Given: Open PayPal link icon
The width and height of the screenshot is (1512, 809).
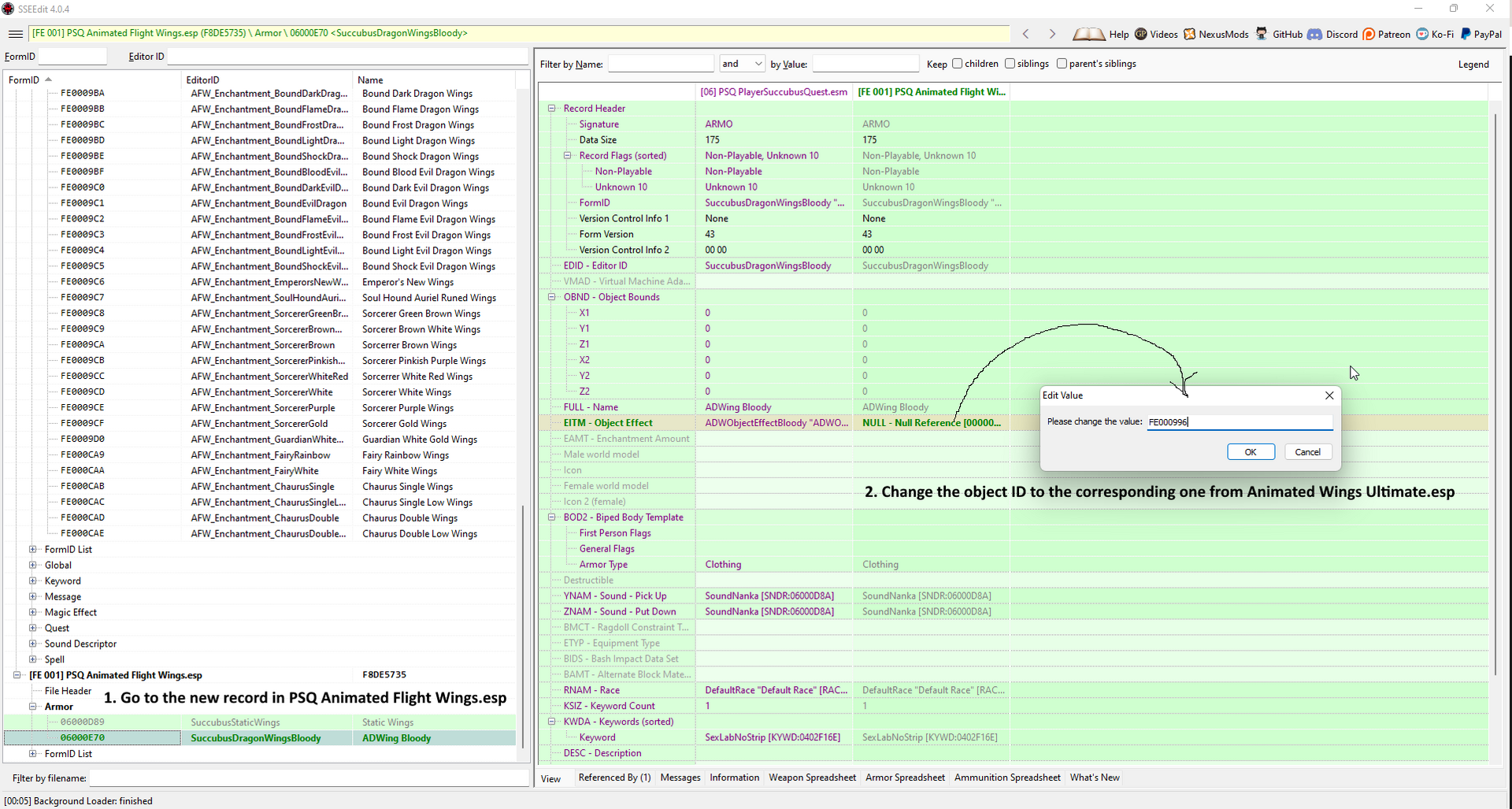Looking at the screenshot, I should click(1466, 34).
